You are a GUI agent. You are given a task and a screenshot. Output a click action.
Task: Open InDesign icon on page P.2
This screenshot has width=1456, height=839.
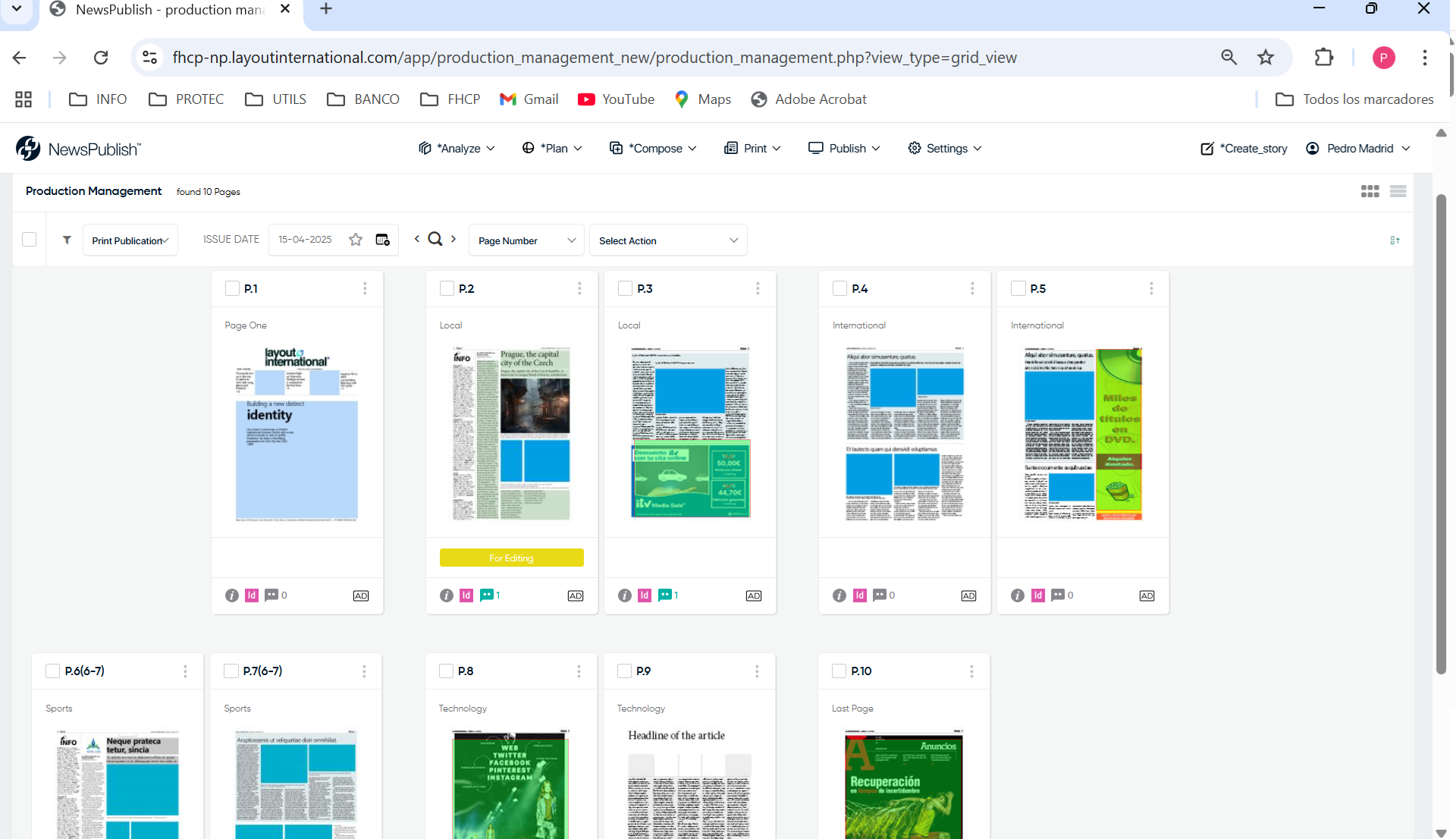coord(466,595)
